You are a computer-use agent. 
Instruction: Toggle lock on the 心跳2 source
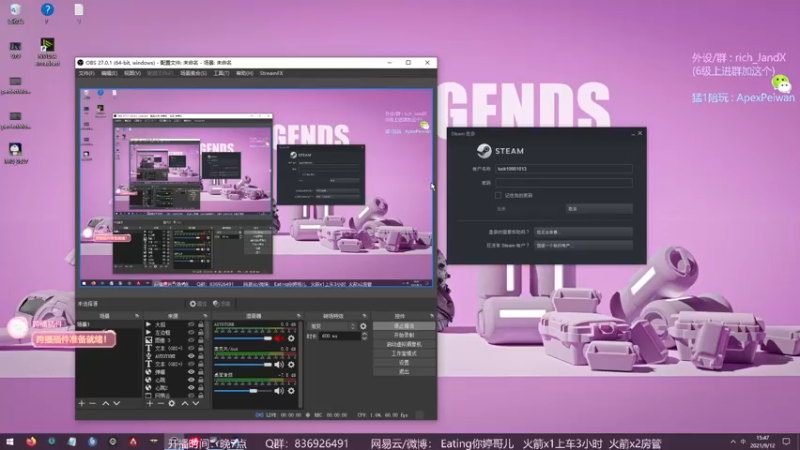pos(201,388)
